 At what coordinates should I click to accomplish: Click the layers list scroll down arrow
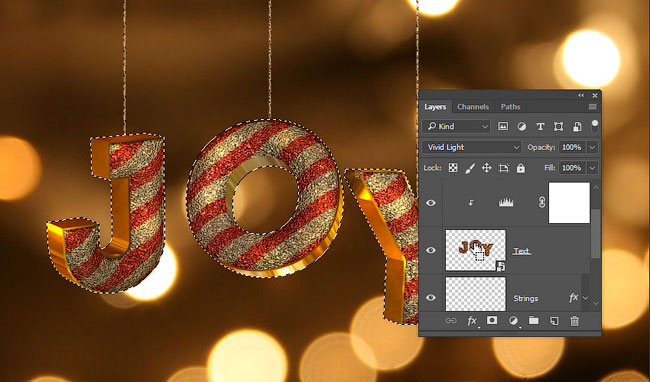click(x=596, y=303)
